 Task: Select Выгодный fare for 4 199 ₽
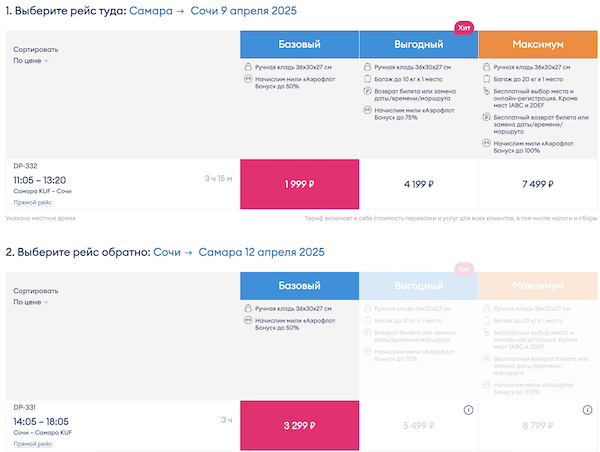(418, 184)
